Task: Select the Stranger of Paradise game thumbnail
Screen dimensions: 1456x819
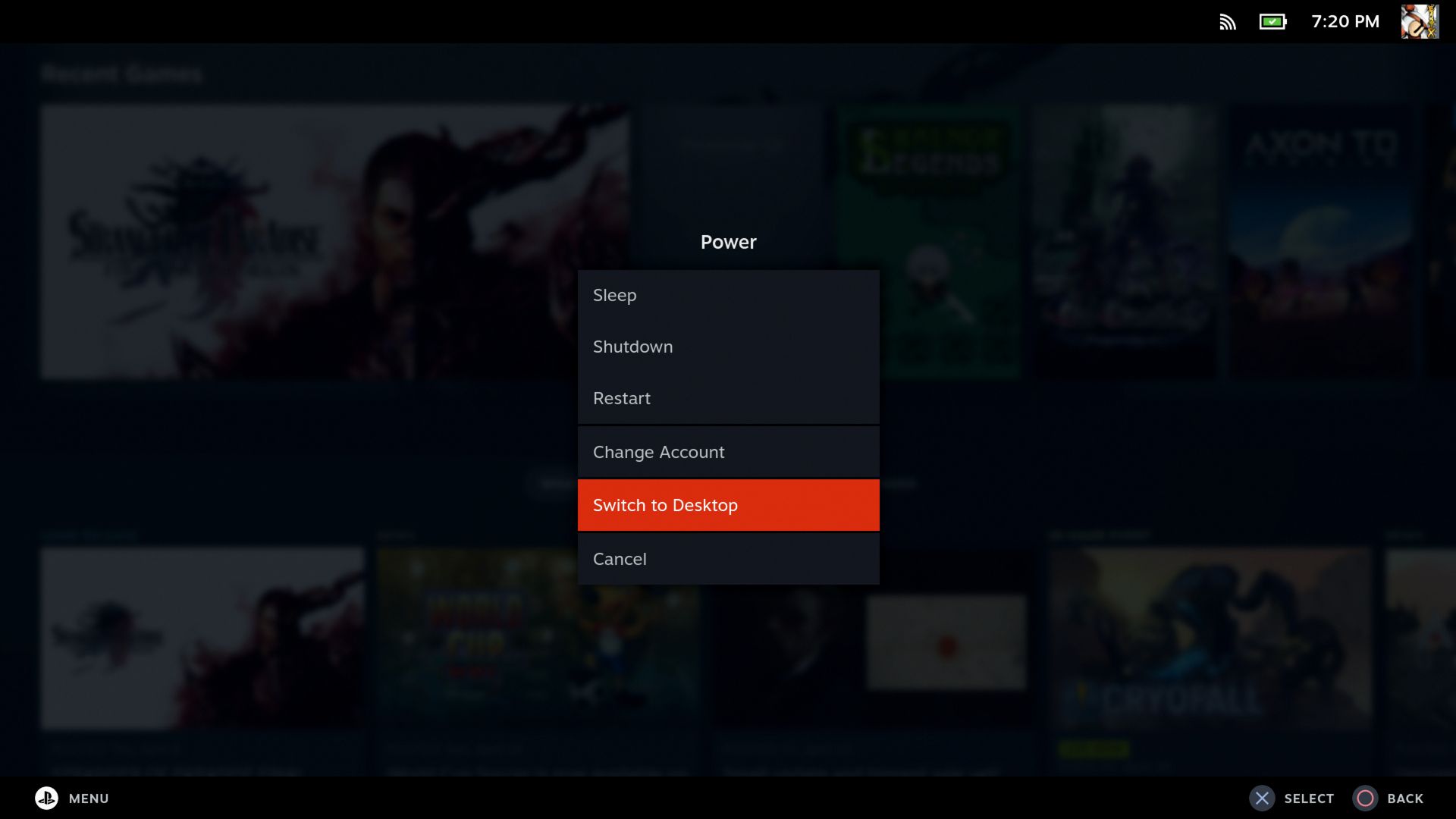Action: pyautogui.click(x=334, y=241)
